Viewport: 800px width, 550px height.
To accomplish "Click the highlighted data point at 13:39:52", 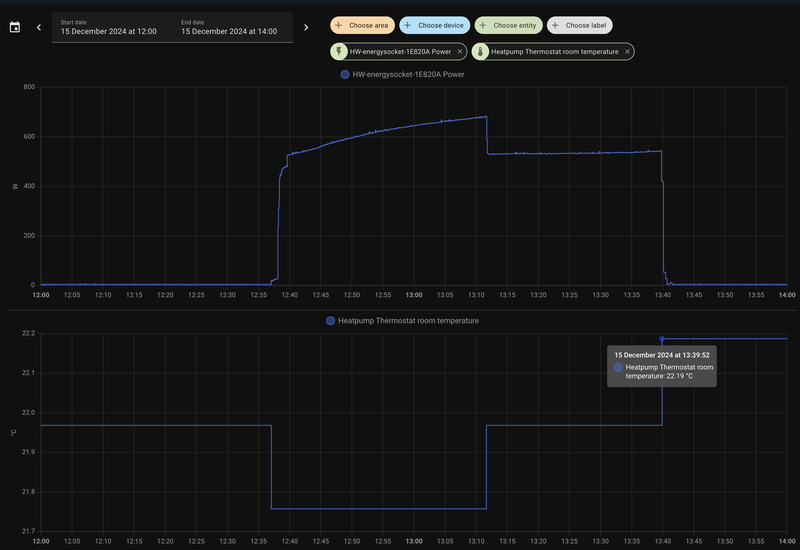I will (x=662, y=339).
